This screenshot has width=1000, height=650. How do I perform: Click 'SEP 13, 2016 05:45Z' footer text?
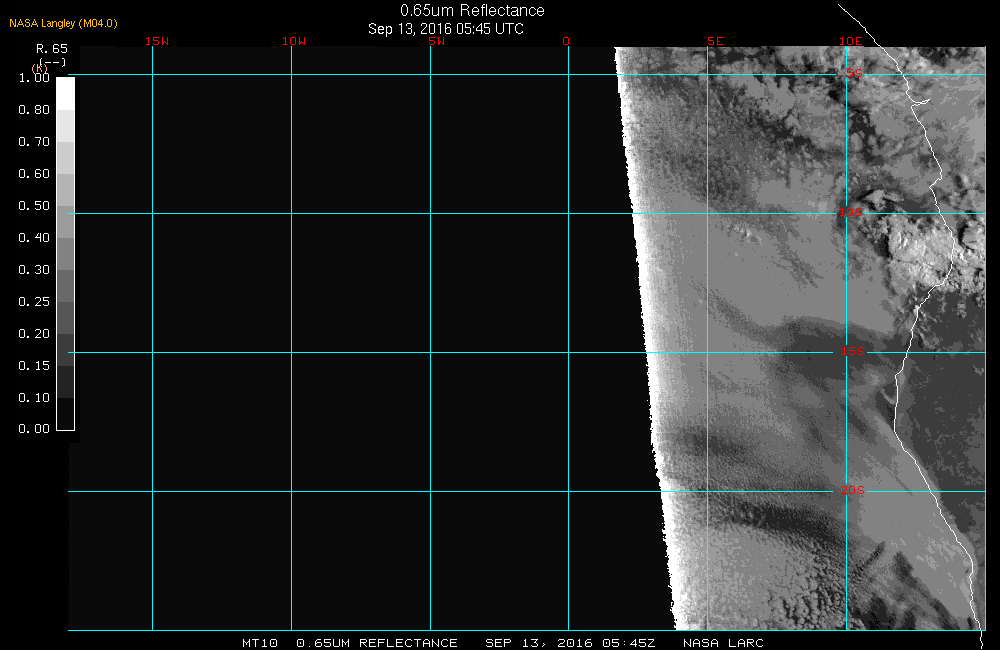point(570,643)
